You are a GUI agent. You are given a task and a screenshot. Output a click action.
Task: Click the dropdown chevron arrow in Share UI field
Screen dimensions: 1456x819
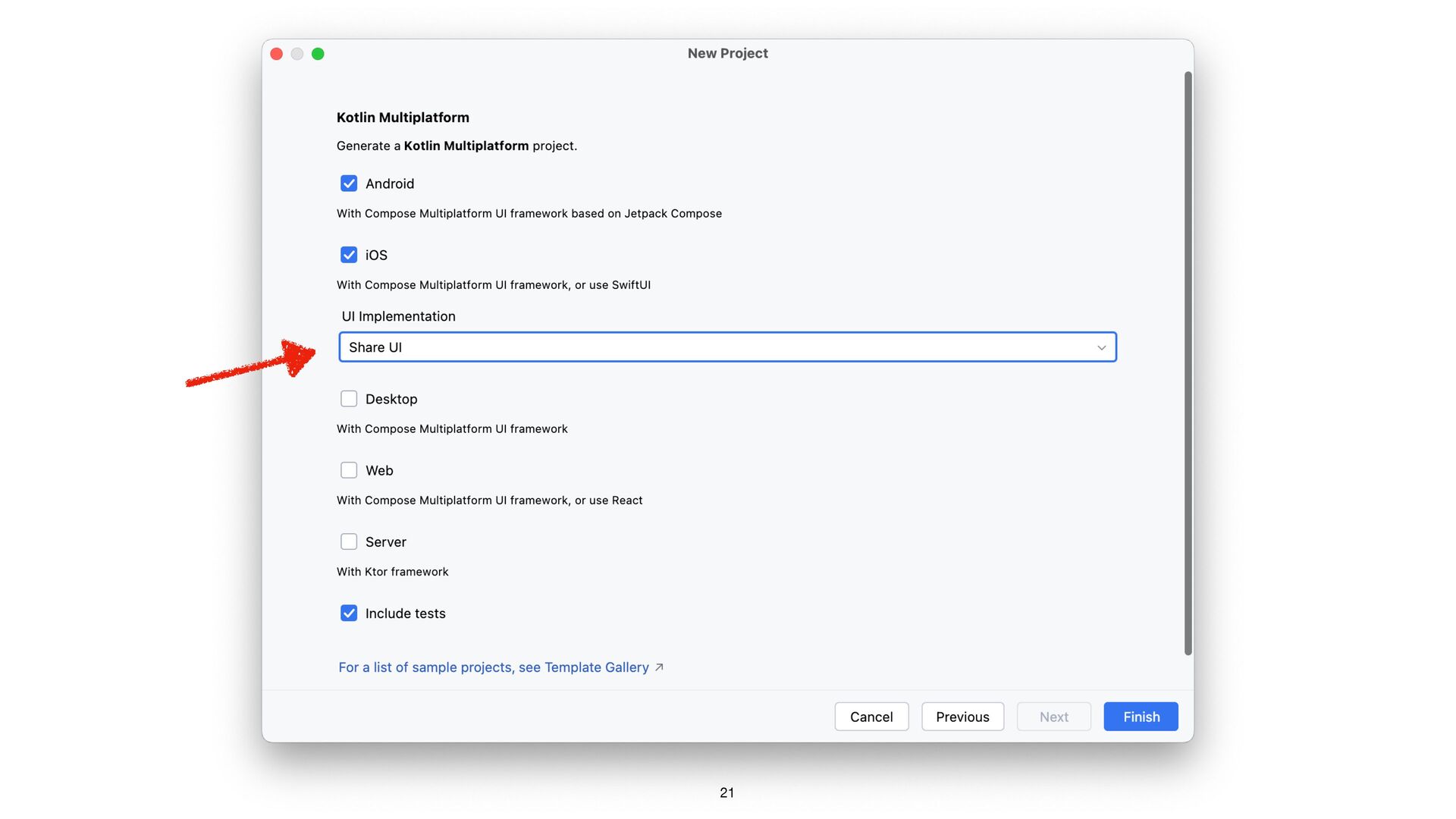[1101, 347]
